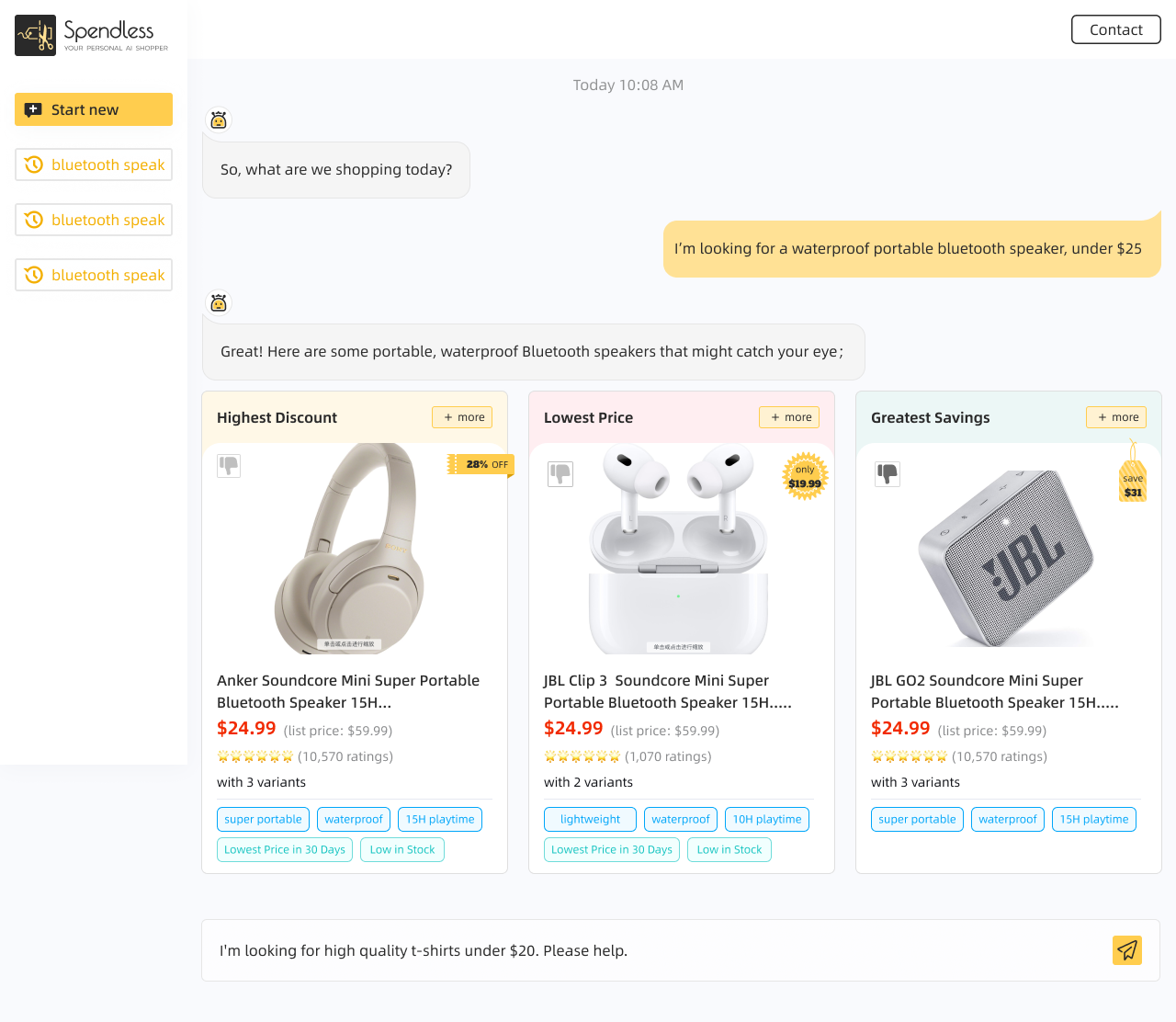This screenshot has height=1022, width=1176.
Task: Click the user's waterproof speaker message bubble
Action: (912, 248)
